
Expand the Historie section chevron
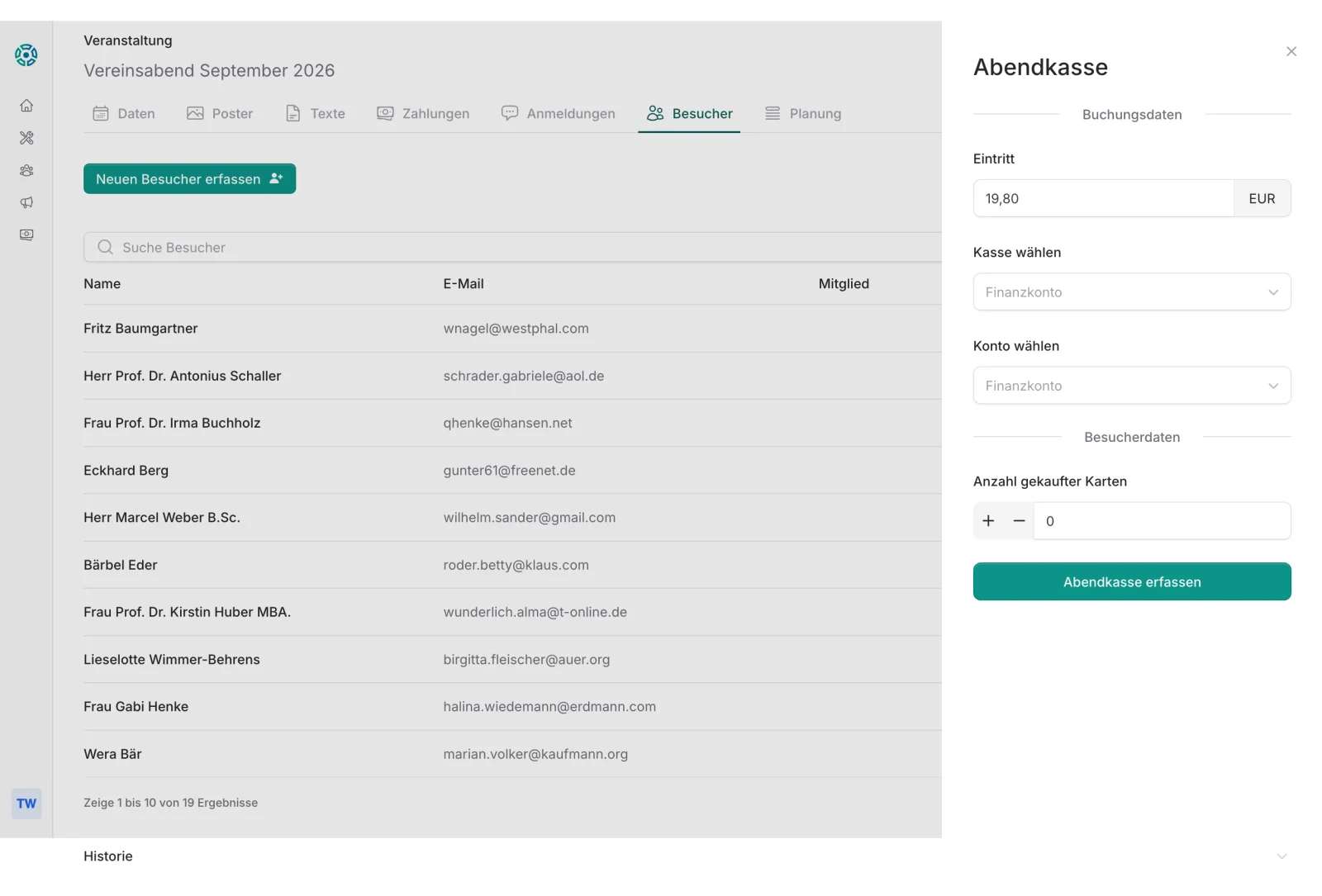click(x=1282, y=856)
